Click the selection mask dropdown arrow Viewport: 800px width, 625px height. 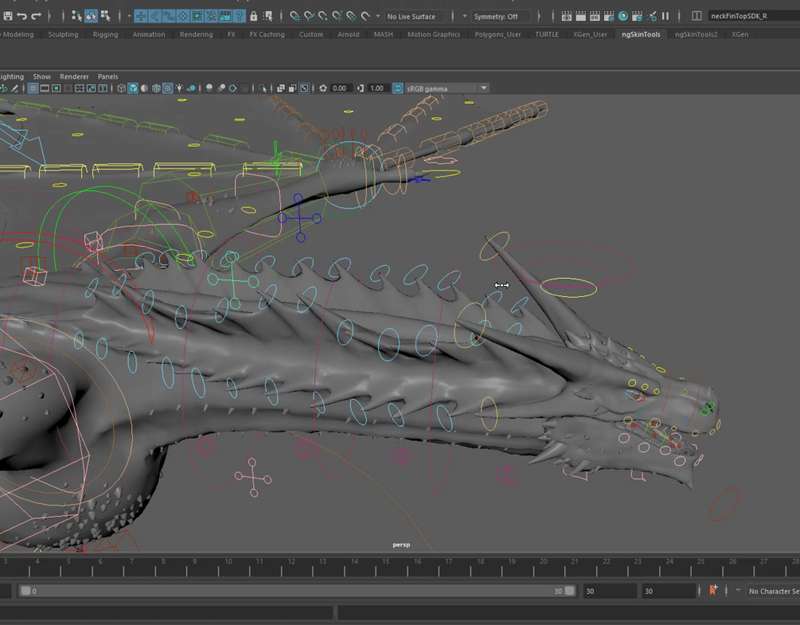pos(129,16)
